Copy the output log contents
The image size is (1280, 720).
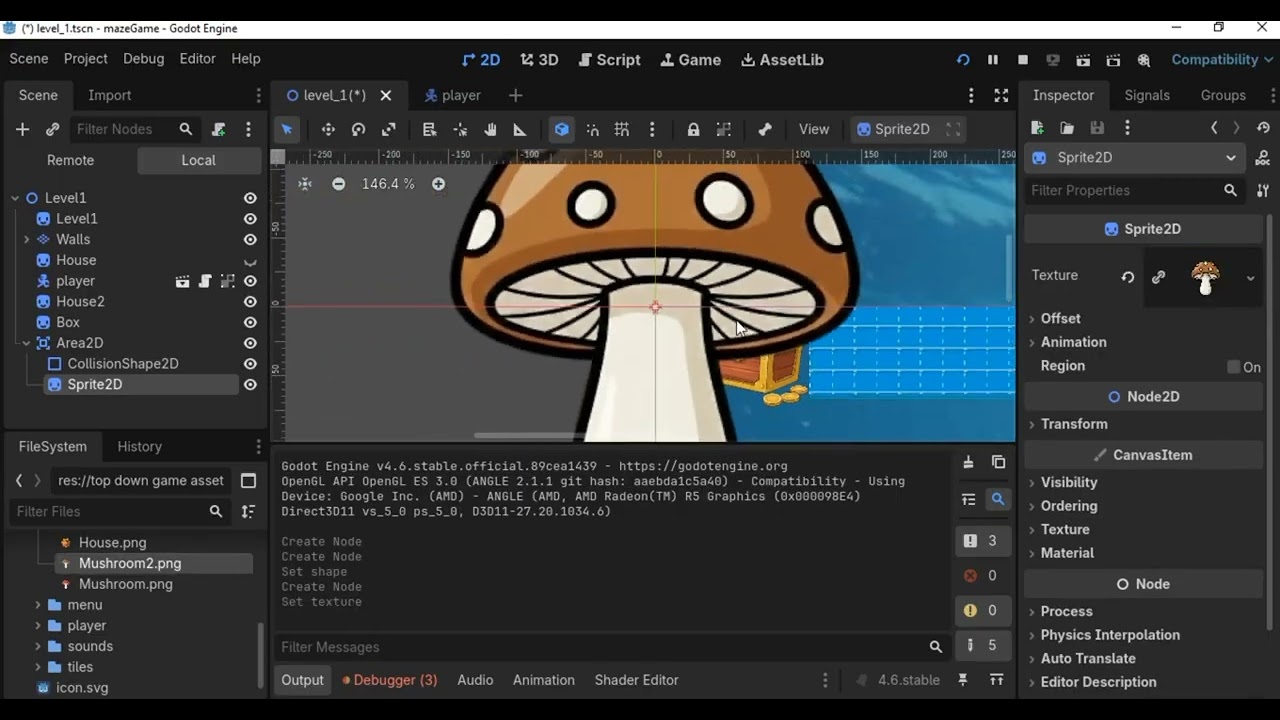[998, 462]
